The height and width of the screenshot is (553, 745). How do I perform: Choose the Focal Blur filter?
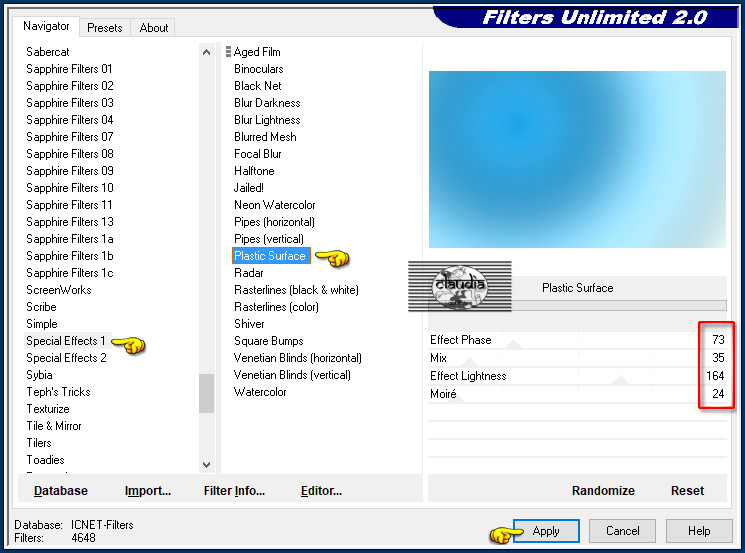(258, 154)
